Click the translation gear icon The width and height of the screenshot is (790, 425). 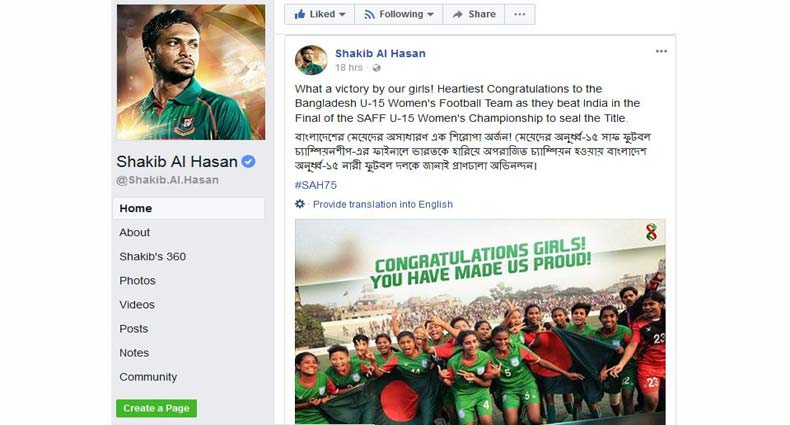pos(300,204)
